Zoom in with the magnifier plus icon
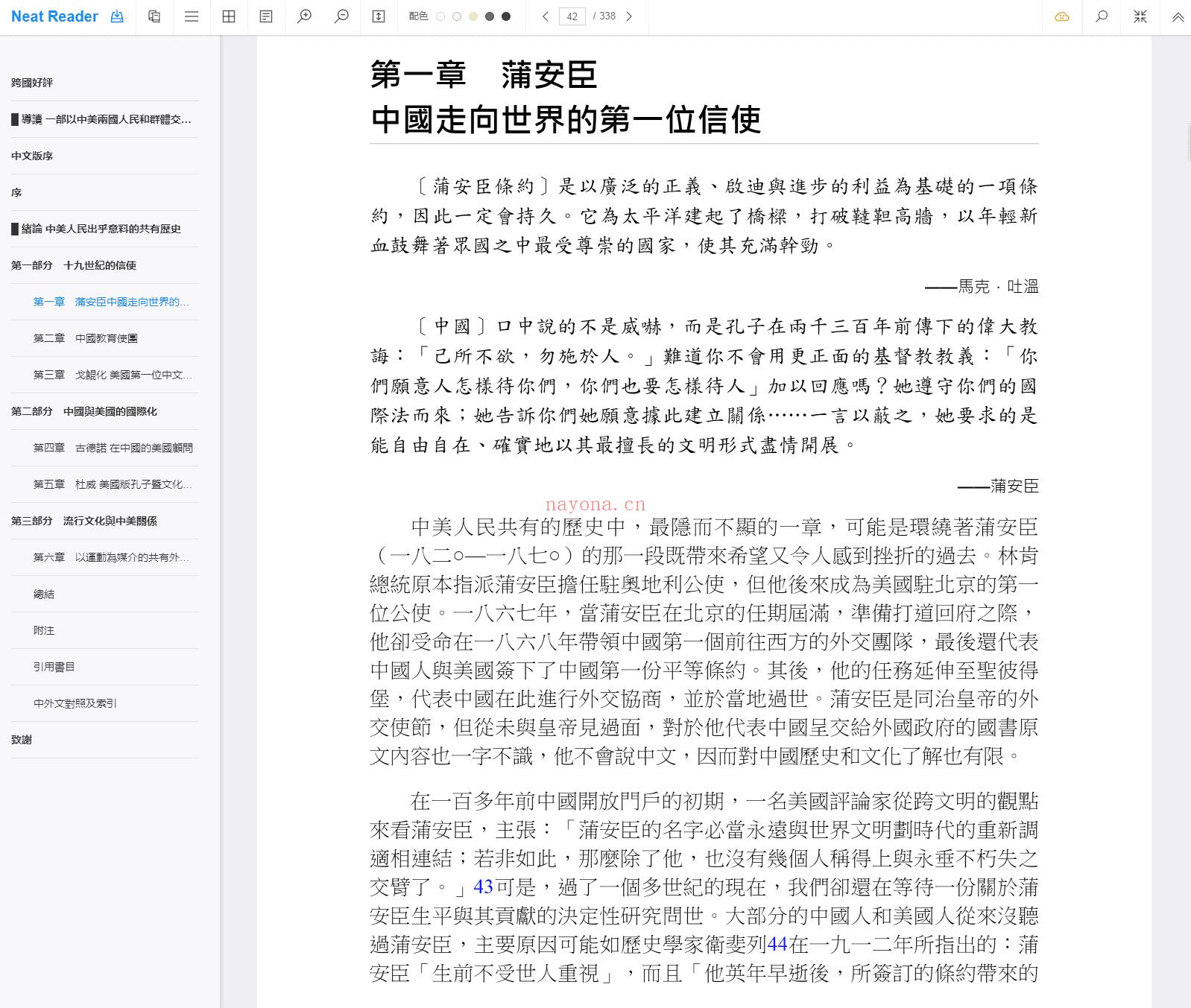This screenshot has width=1191, height=1008. [304, 16]
